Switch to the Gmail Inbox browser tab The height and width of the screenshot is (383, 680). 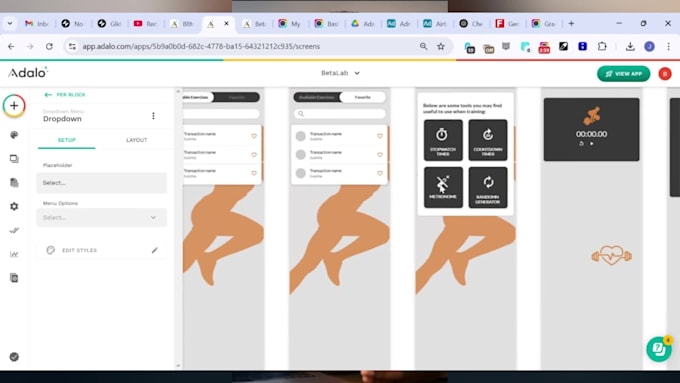pos(37,24)
